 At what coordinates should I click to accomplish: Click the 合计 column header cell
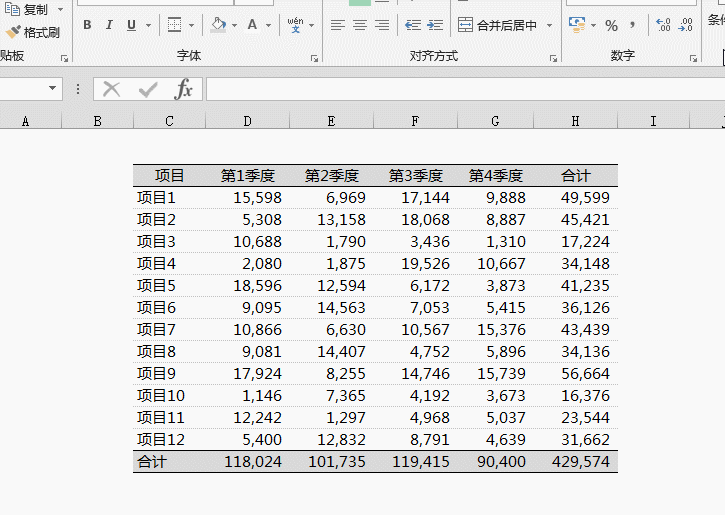tap(576, 176)
